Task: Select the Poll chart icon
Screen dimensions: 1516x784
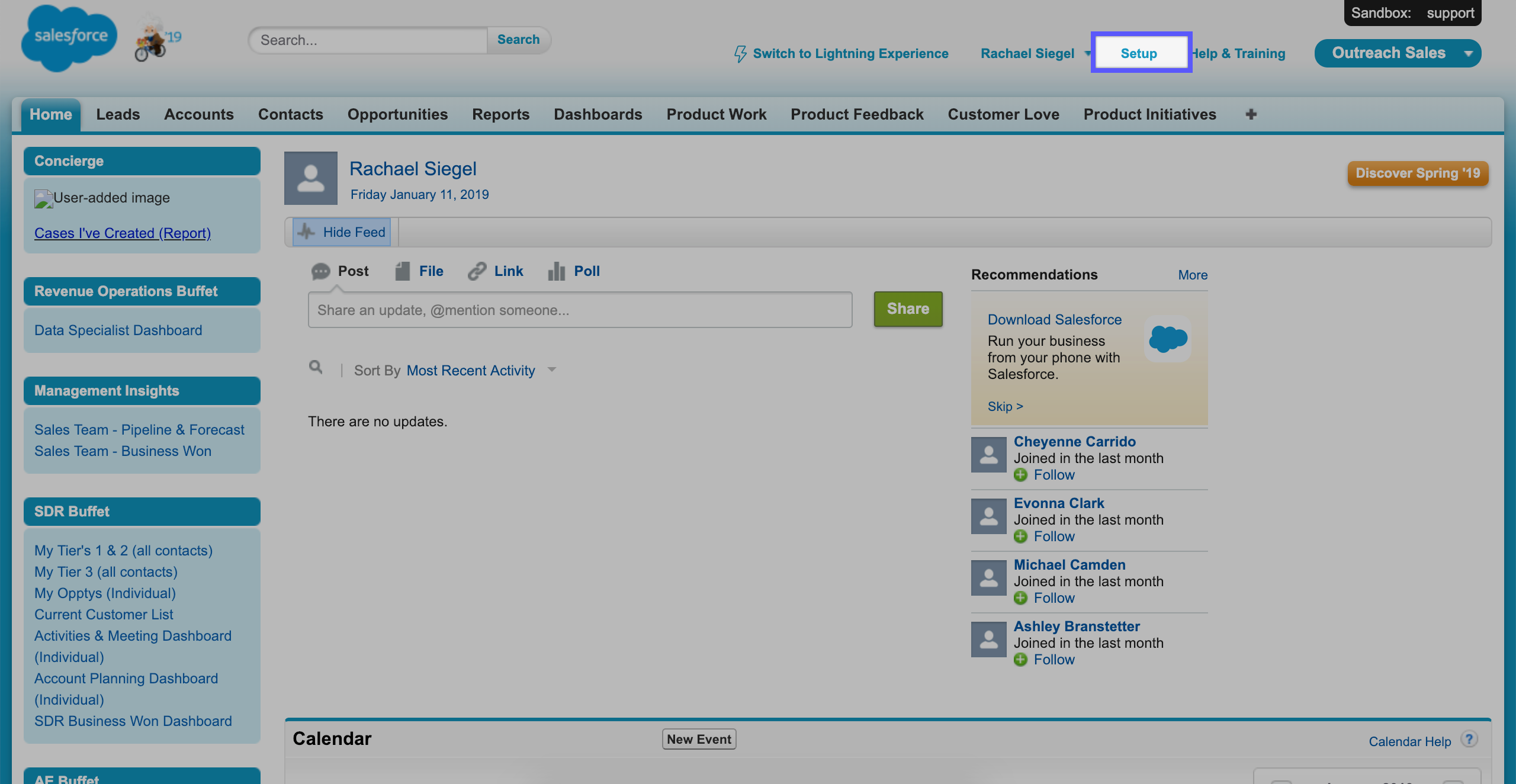Action: point(556,271)
